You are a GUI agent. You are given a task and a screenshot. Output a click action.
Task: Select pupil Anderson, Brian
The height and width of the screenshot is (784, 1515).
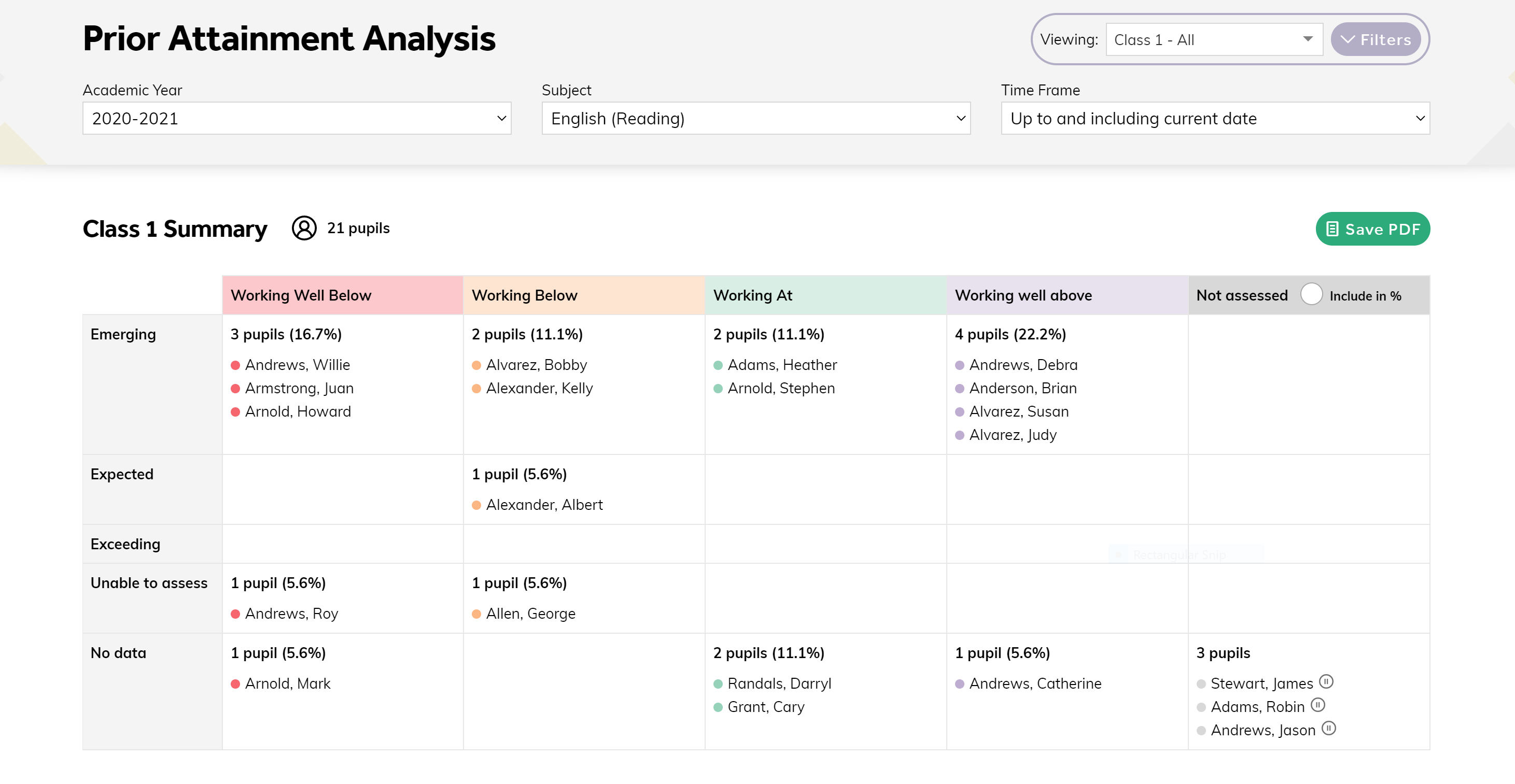(x=1023, y=388)
